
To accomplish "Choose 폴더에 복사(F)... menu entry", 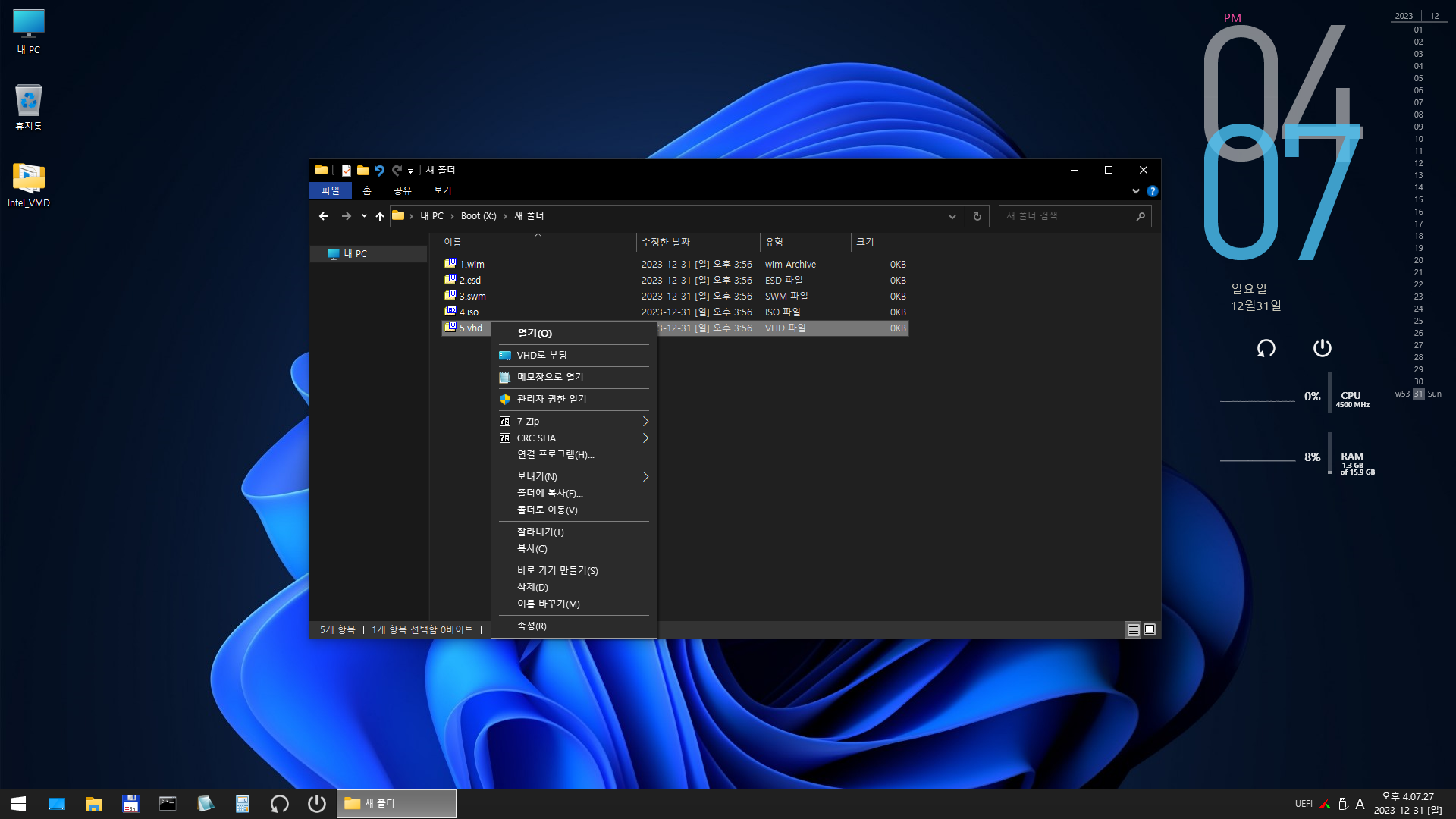I will [x=574, y=494].
